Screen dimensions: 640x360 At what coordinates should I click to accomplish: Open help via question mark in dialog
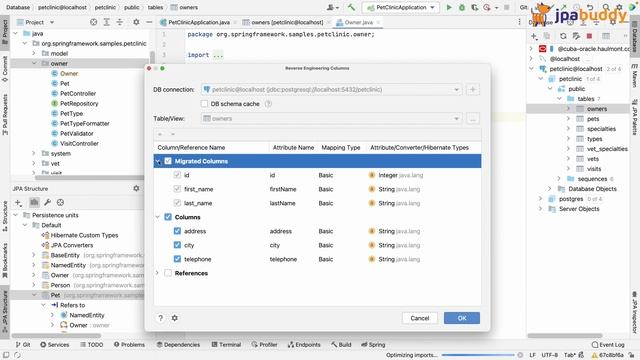(x=160, y=318)
